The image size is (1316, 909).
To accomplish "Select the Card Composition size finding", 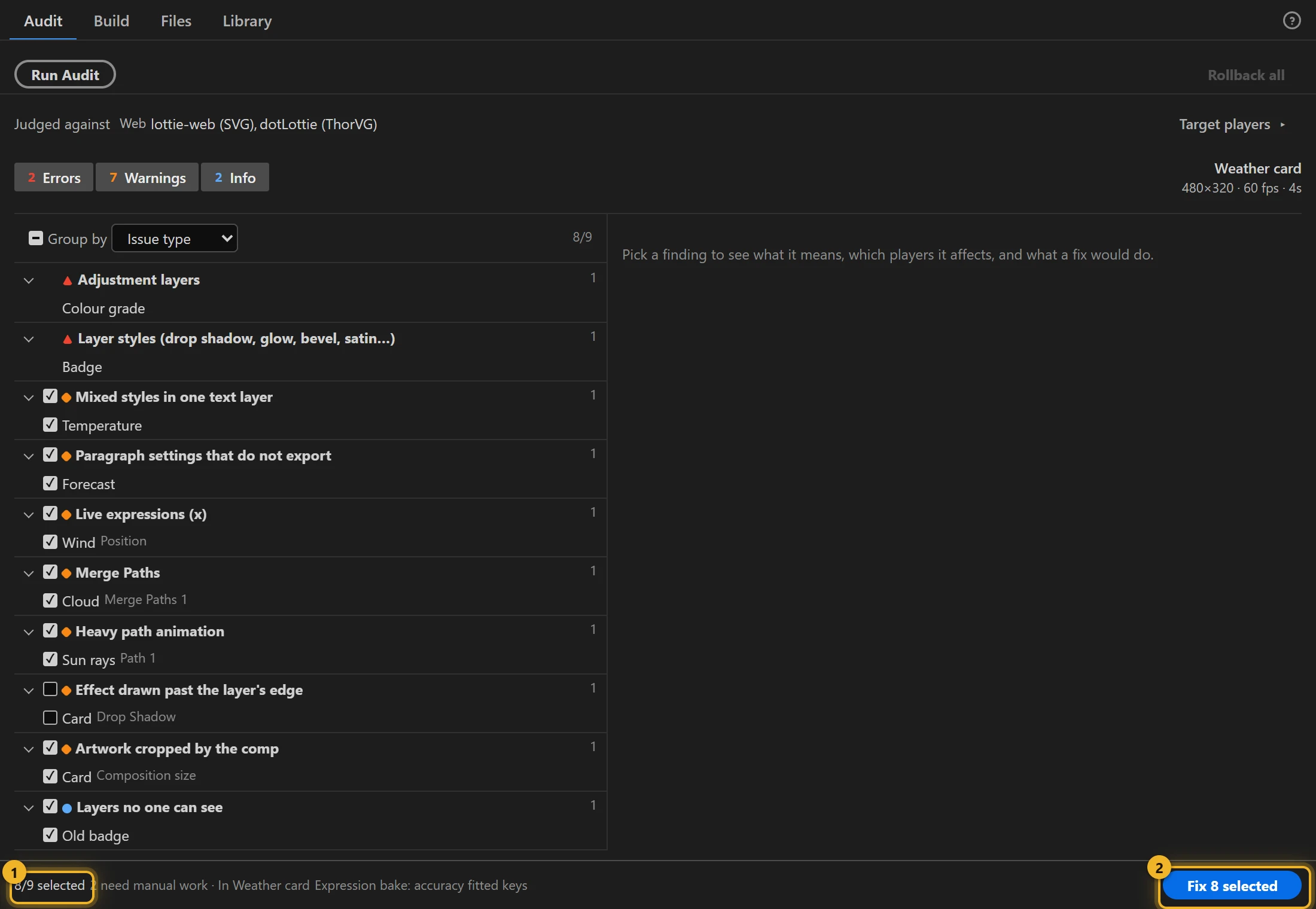I will tap(310, 776).
